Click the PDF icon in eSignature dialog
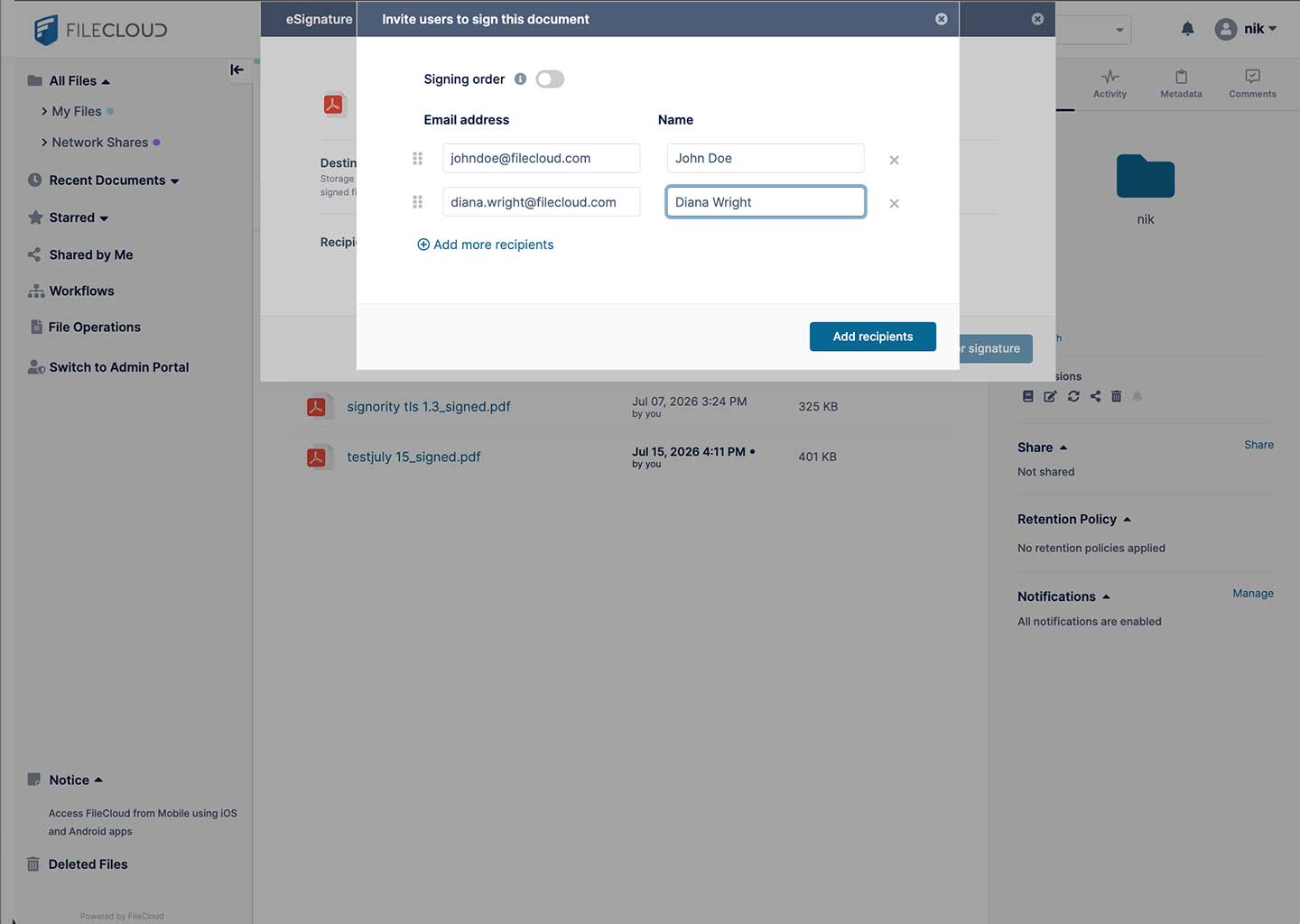1300x924 pixels. click(x=333, y=105)
